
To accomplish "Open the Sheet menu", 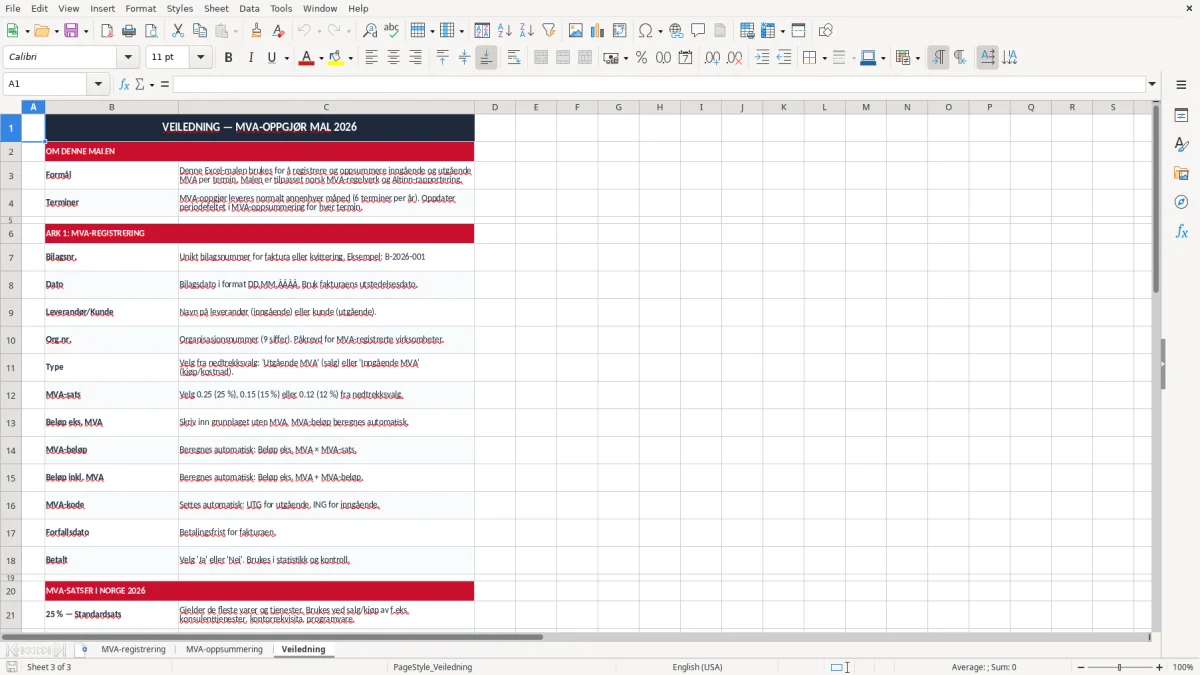I will (x=216, y=8).
